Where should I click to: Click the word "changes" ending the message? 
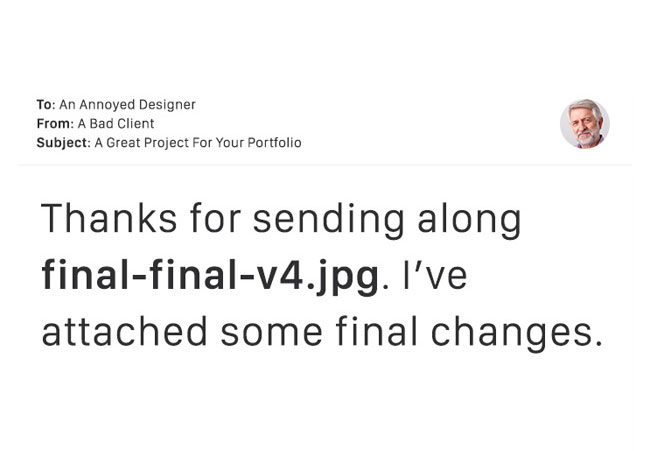tap(517, 333)
